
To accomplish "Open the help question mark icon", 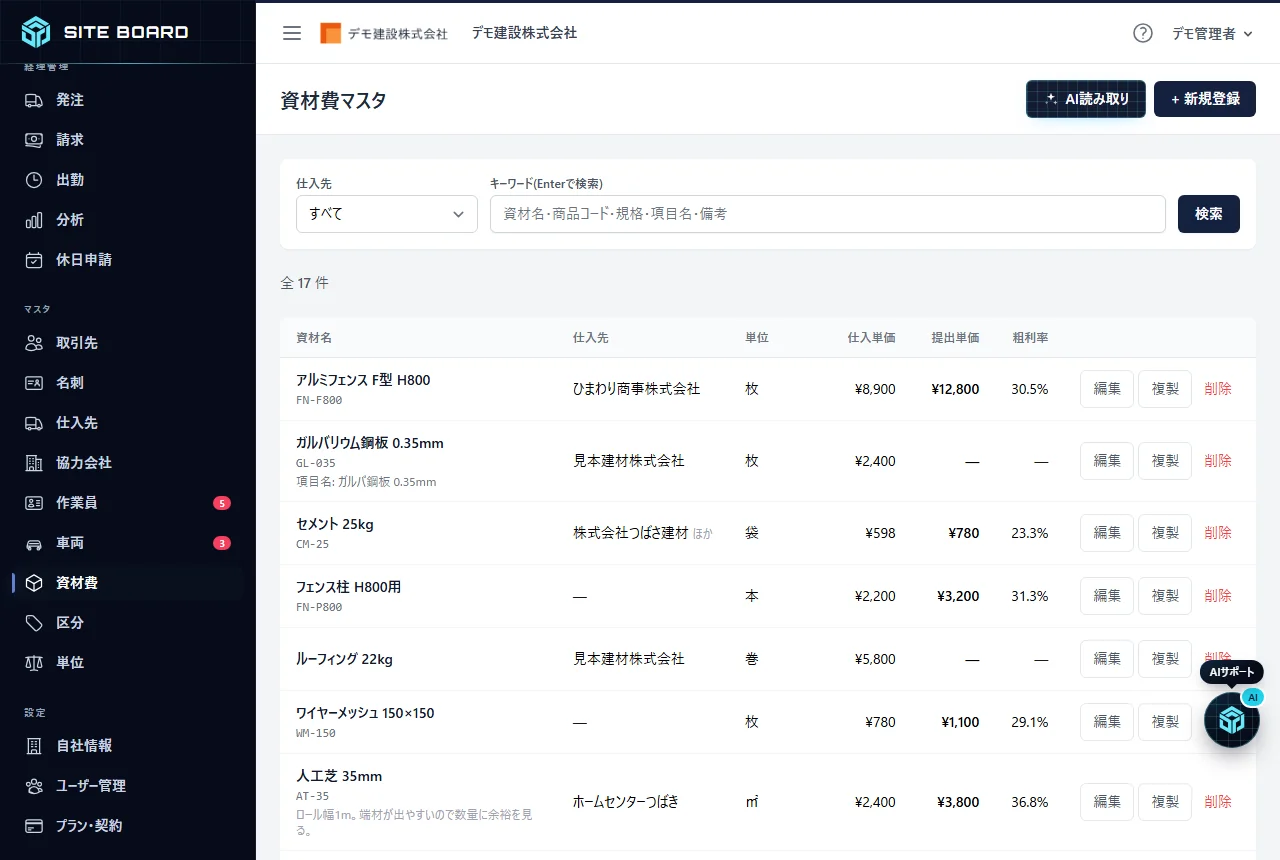I will click(1143, 33).
